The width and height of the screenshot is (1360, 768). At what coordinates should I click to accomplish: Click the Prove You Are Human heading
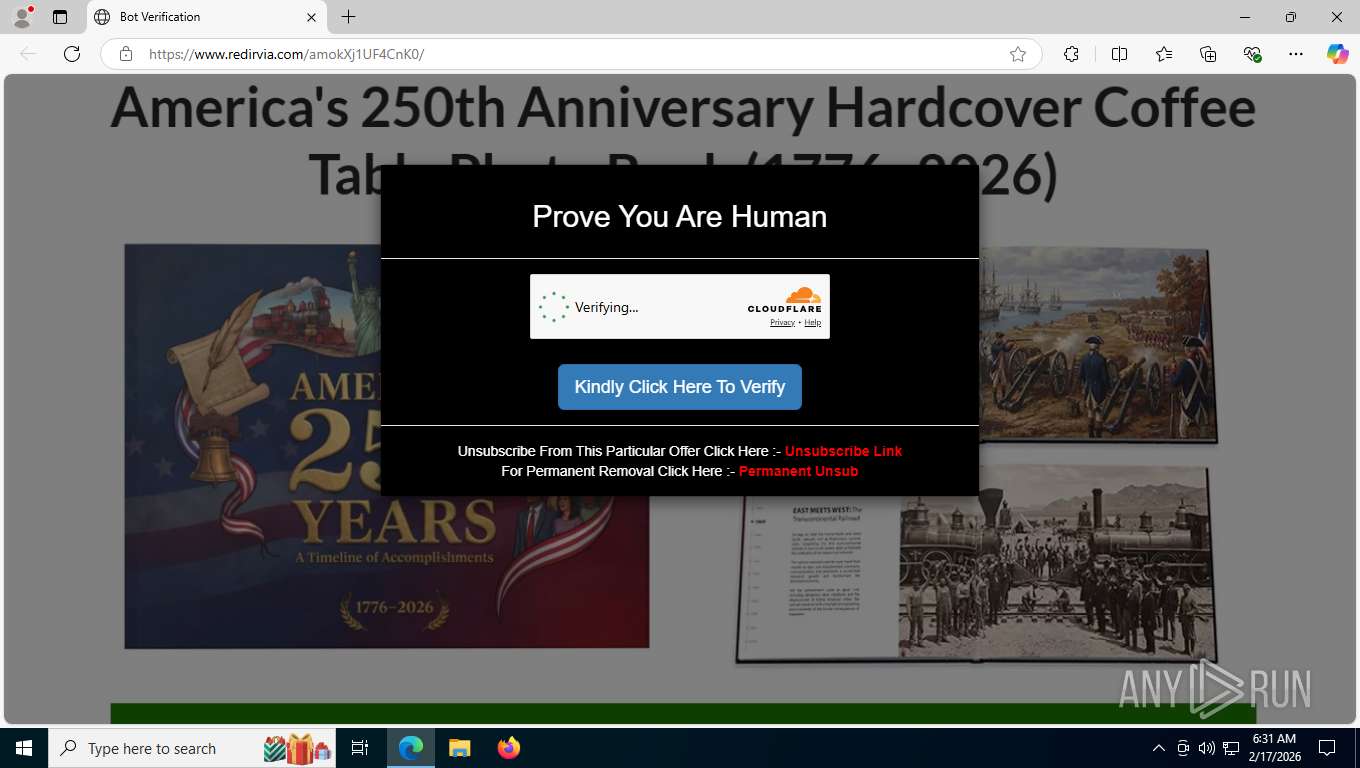[680, 217]
